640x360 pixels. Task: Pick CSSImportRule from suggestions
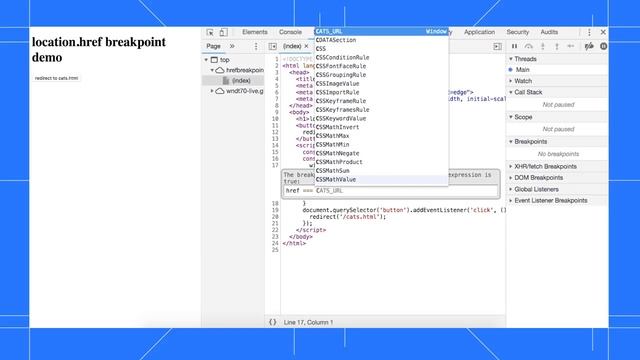pos(381,92)
